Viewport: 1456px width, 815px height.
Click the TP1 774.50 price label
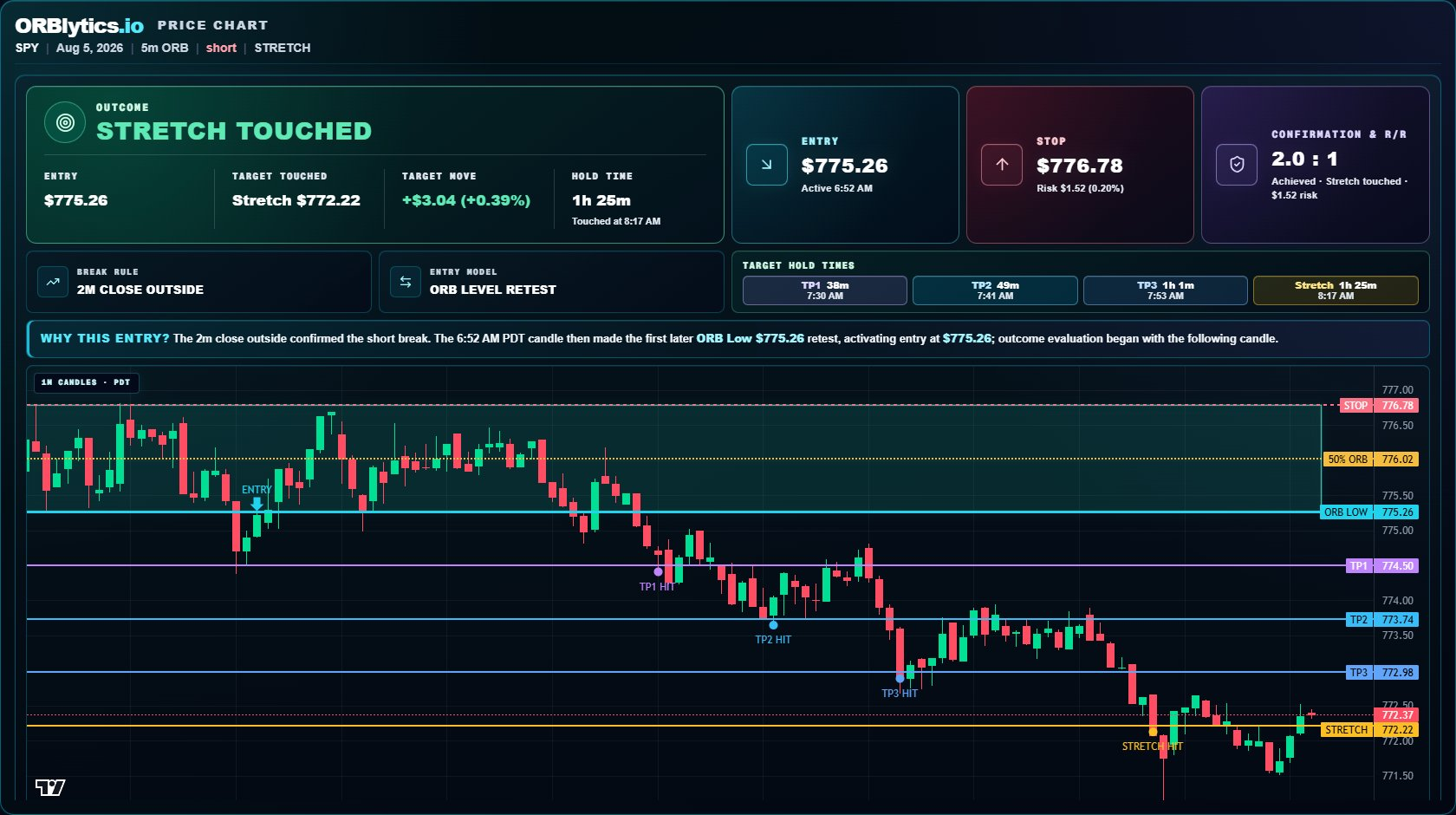pos(1382,566)
